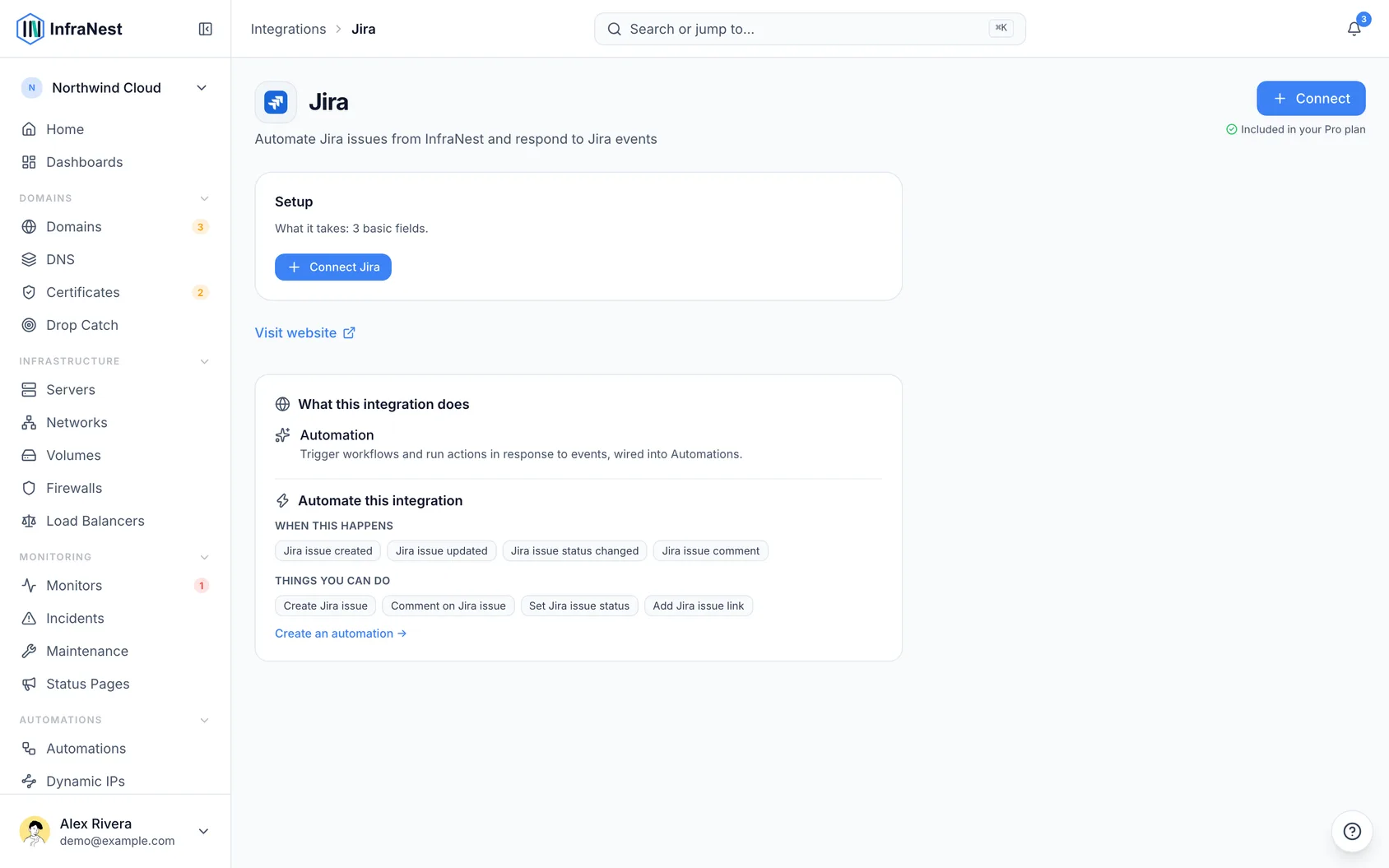
Task: Go to Networks in the sidebar
Action: click(115, 422)
